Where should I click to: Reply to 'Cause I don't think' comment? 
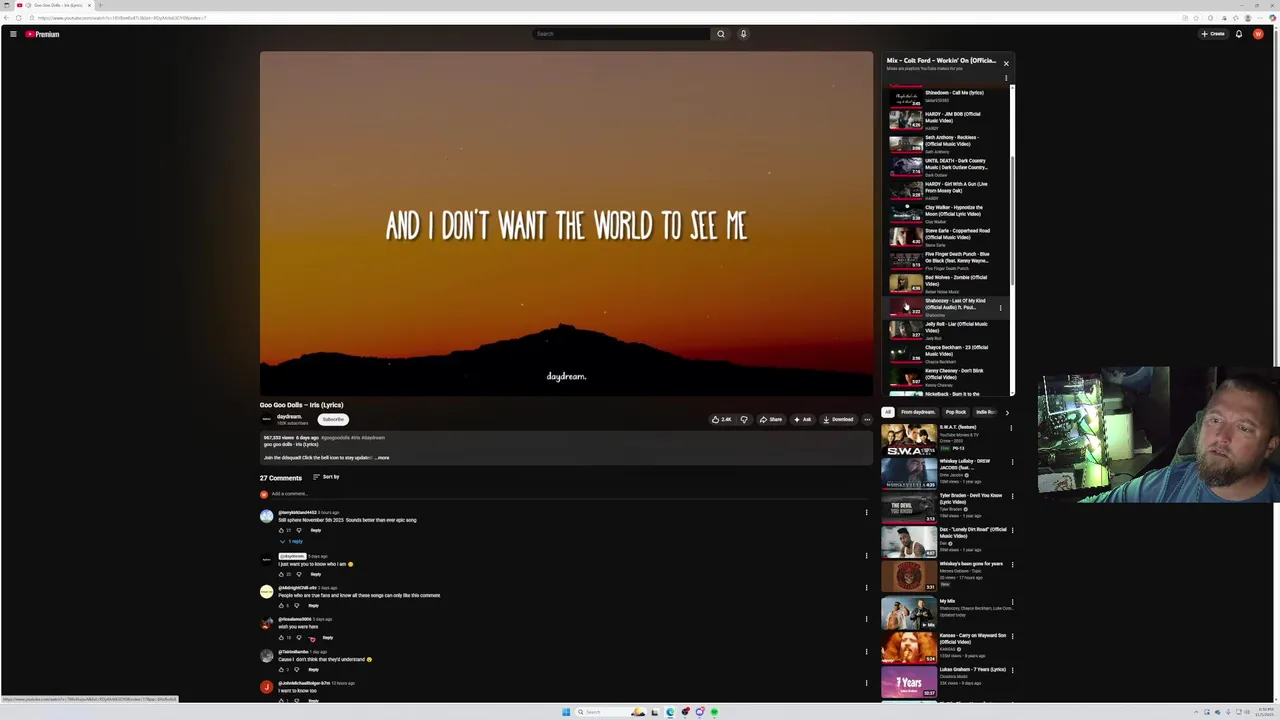coord(313,669)
